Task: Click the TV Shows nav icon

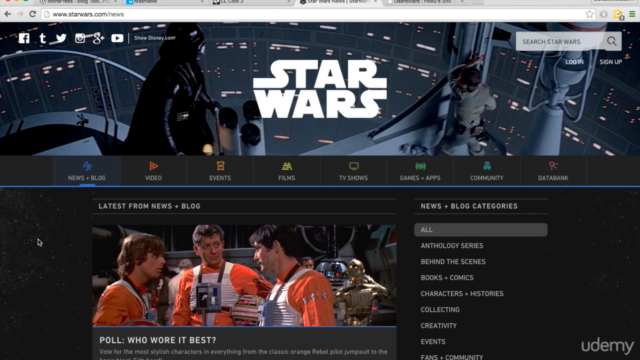Action: pos(354,166)
